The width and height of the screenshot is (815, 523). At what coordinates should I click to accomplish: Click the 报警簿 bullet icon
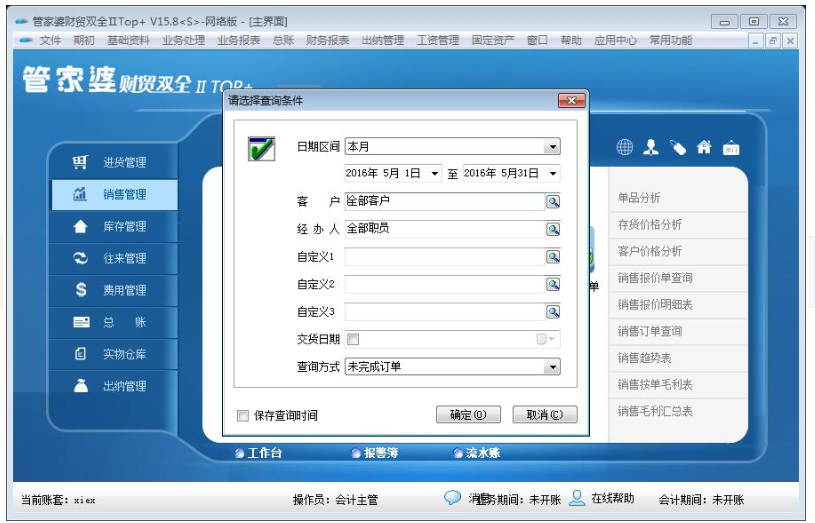coord(356,453)
